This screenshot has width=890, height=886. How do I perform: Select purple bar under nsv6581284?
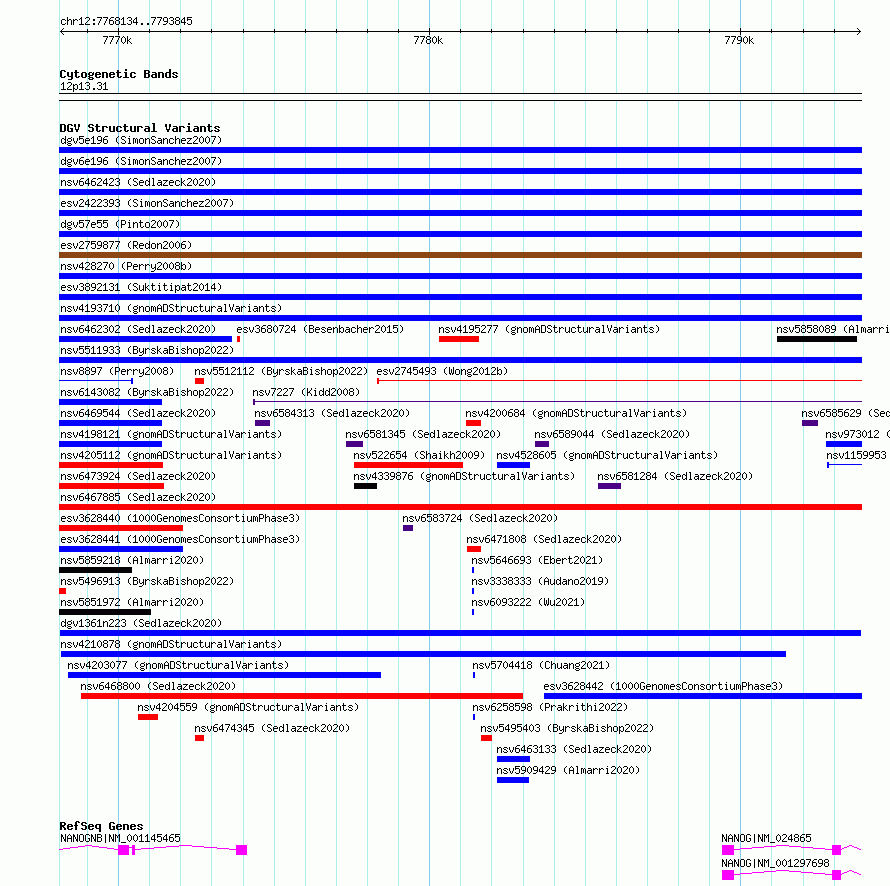coord(609,486)
